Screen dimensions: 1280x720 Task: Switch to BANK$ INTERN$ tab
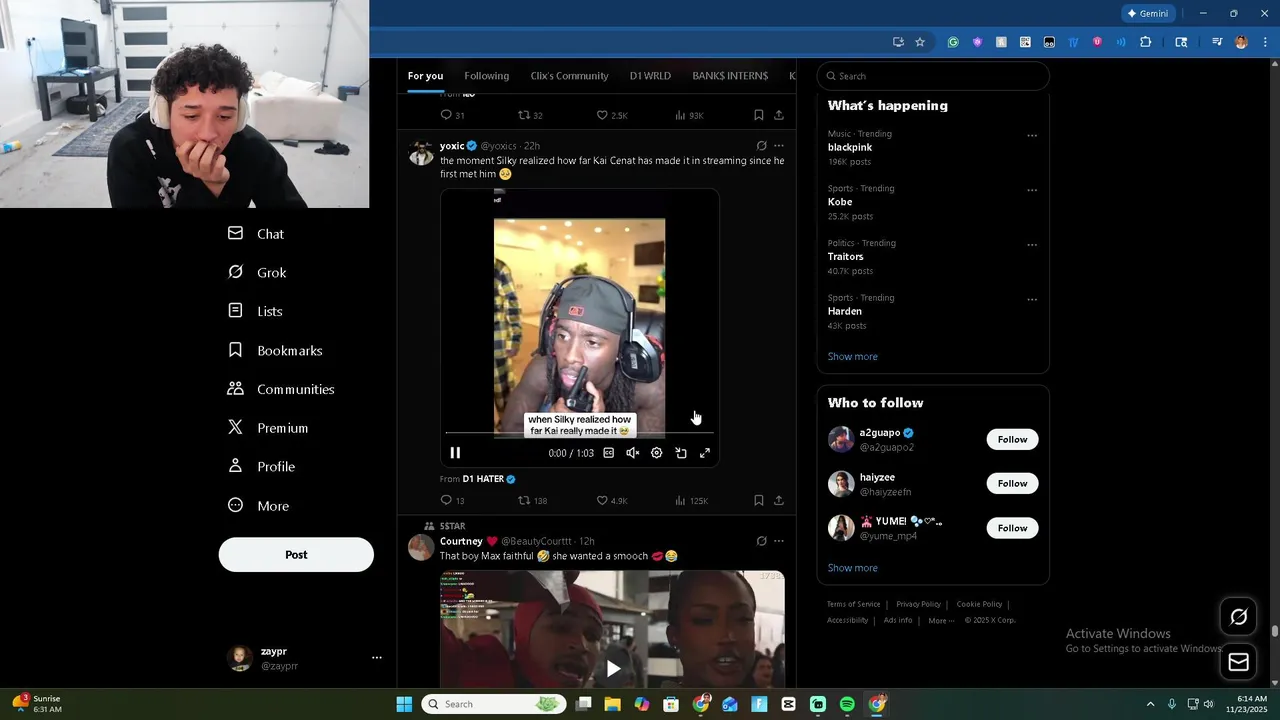[x=730, y=76]
